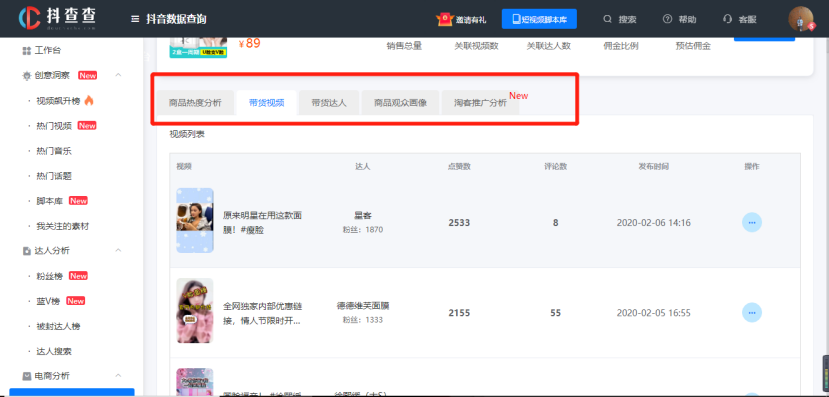Open more-actions button for 星客 video row

pos(752,223)
